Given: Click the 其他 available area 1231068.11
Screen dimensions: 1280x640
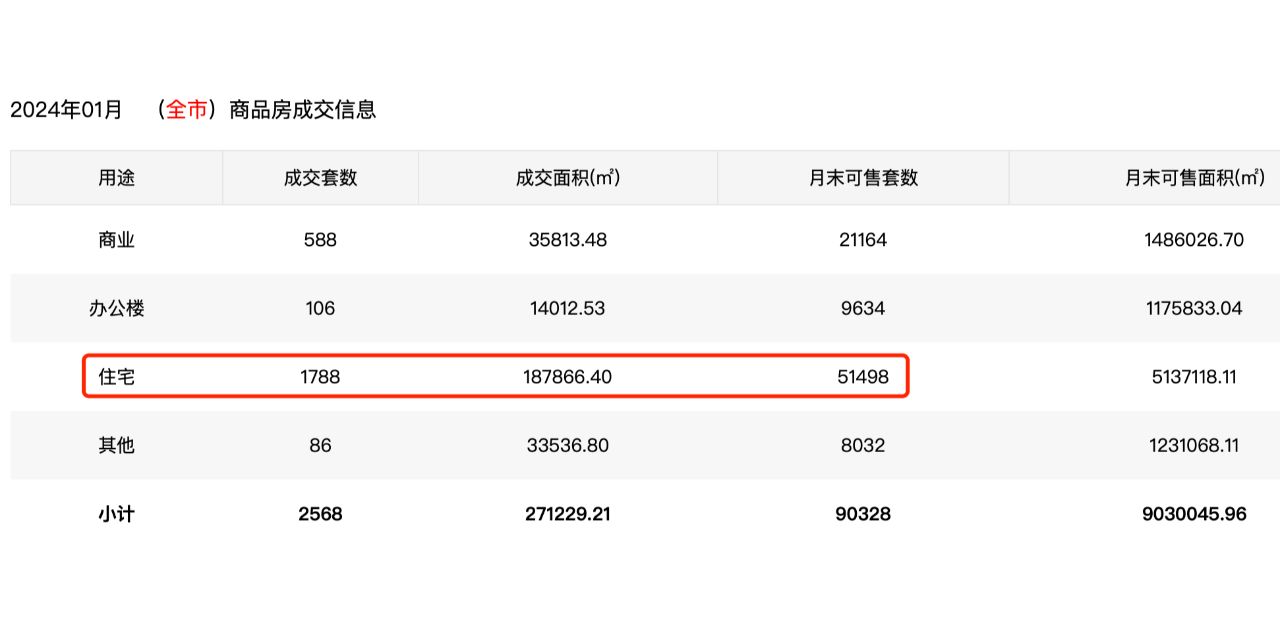Looking at the screenshot, I should 1195,445.
